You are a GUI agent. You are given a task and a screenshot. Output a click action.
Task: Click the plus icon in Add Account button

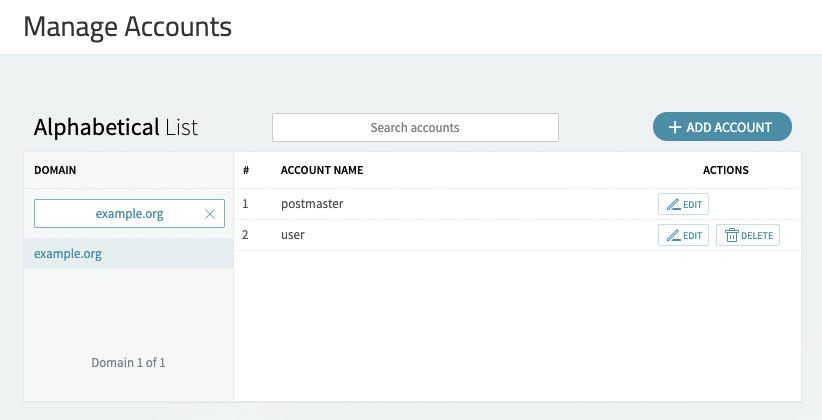(x=675, y=127)
